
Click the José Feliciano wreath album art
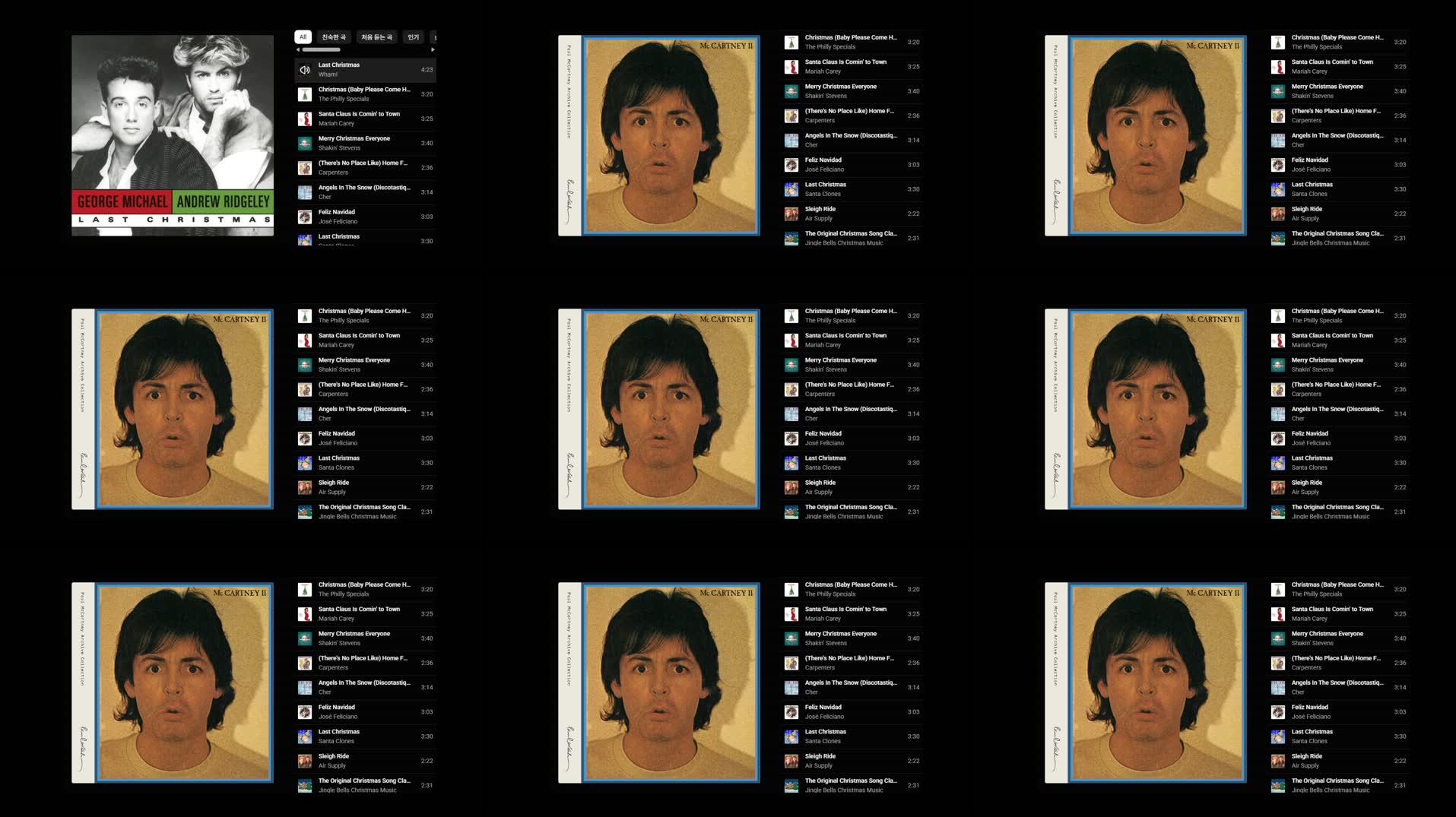305,216
